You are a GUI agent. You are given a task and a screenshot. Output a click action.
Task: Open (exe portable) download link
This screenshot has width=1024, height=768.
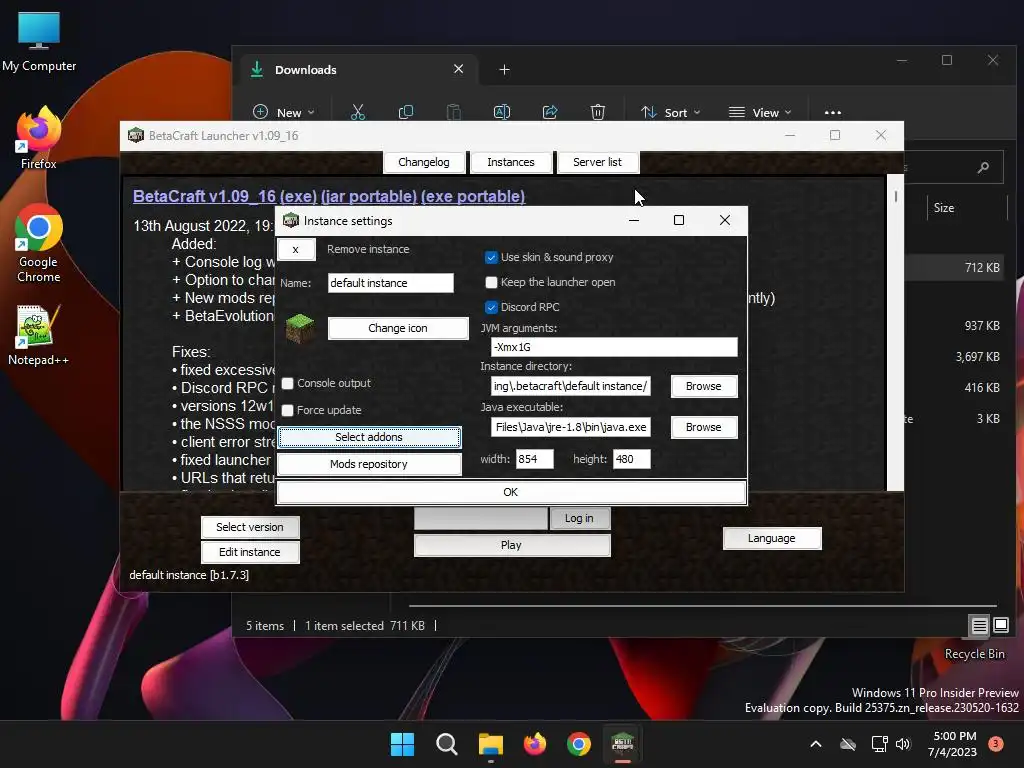click(x=473, y=196)
